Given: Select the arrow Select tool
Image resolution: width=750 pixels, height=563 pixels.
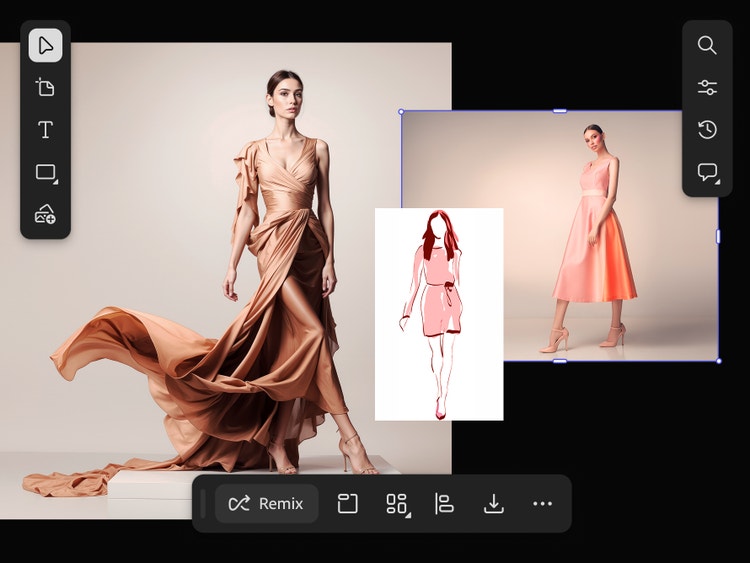Looking at the screenshot, I should coord(45,45).
